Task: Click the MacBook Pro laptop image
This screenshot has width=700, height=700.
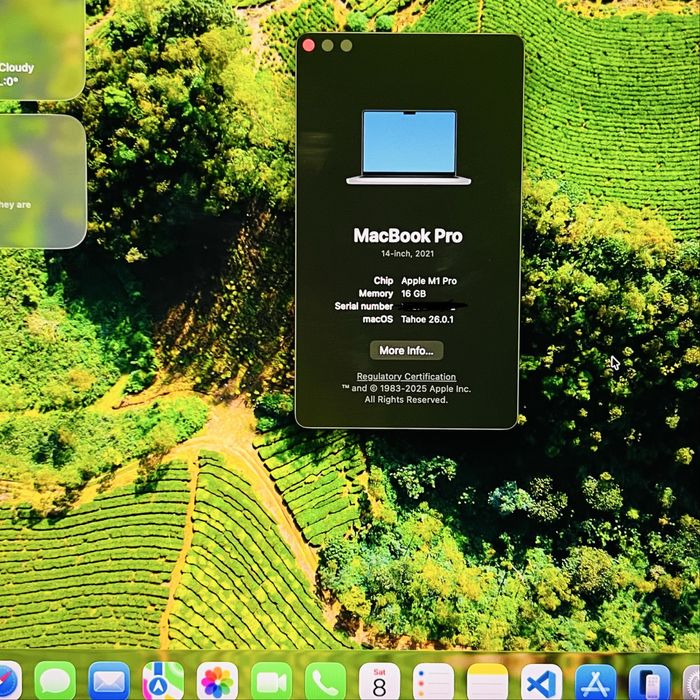Action: pyautogui.click(x=408, y=147)
